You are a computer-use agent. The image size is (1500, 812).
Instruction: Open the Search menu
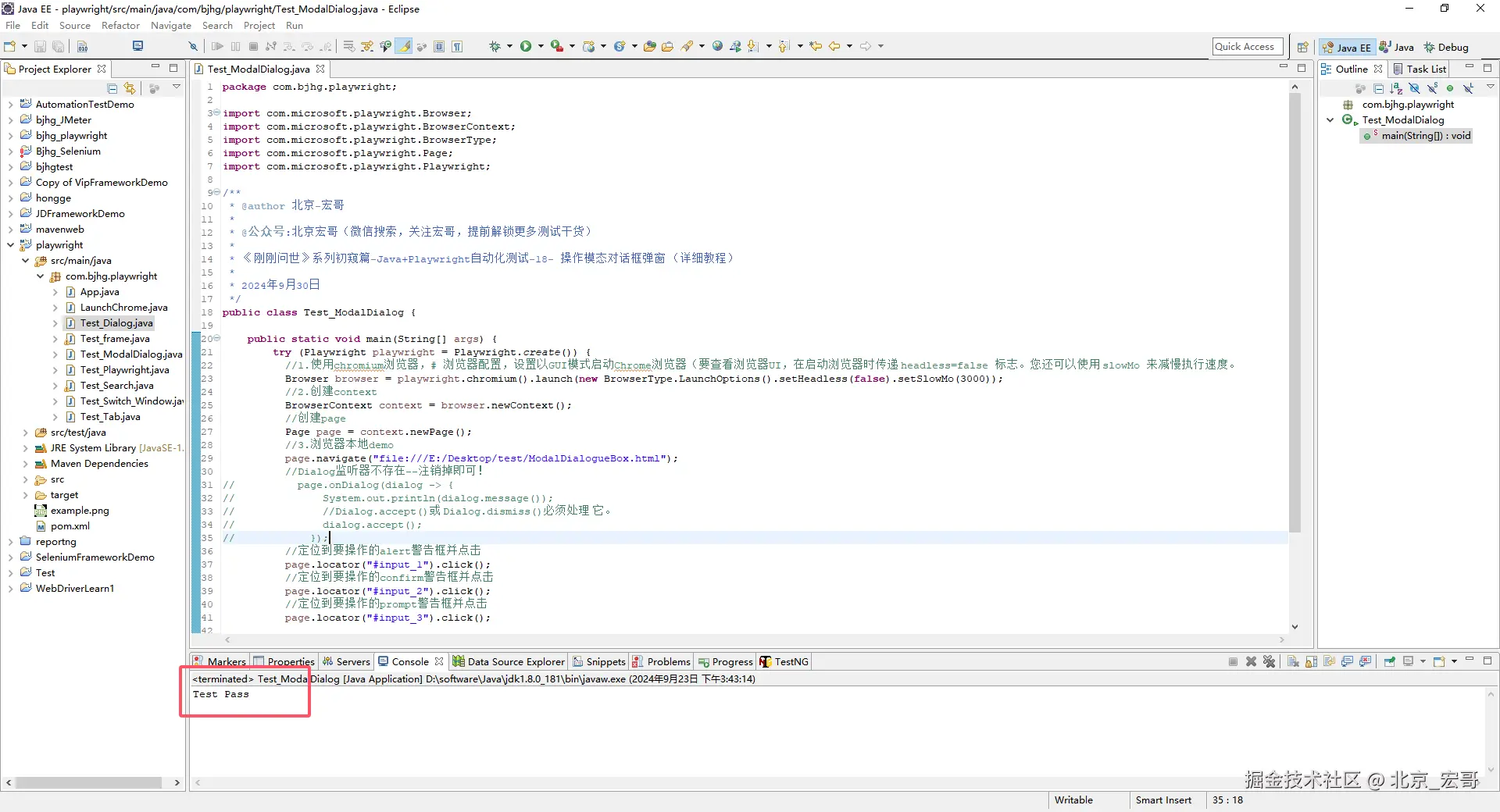click(x=217, y=26)
